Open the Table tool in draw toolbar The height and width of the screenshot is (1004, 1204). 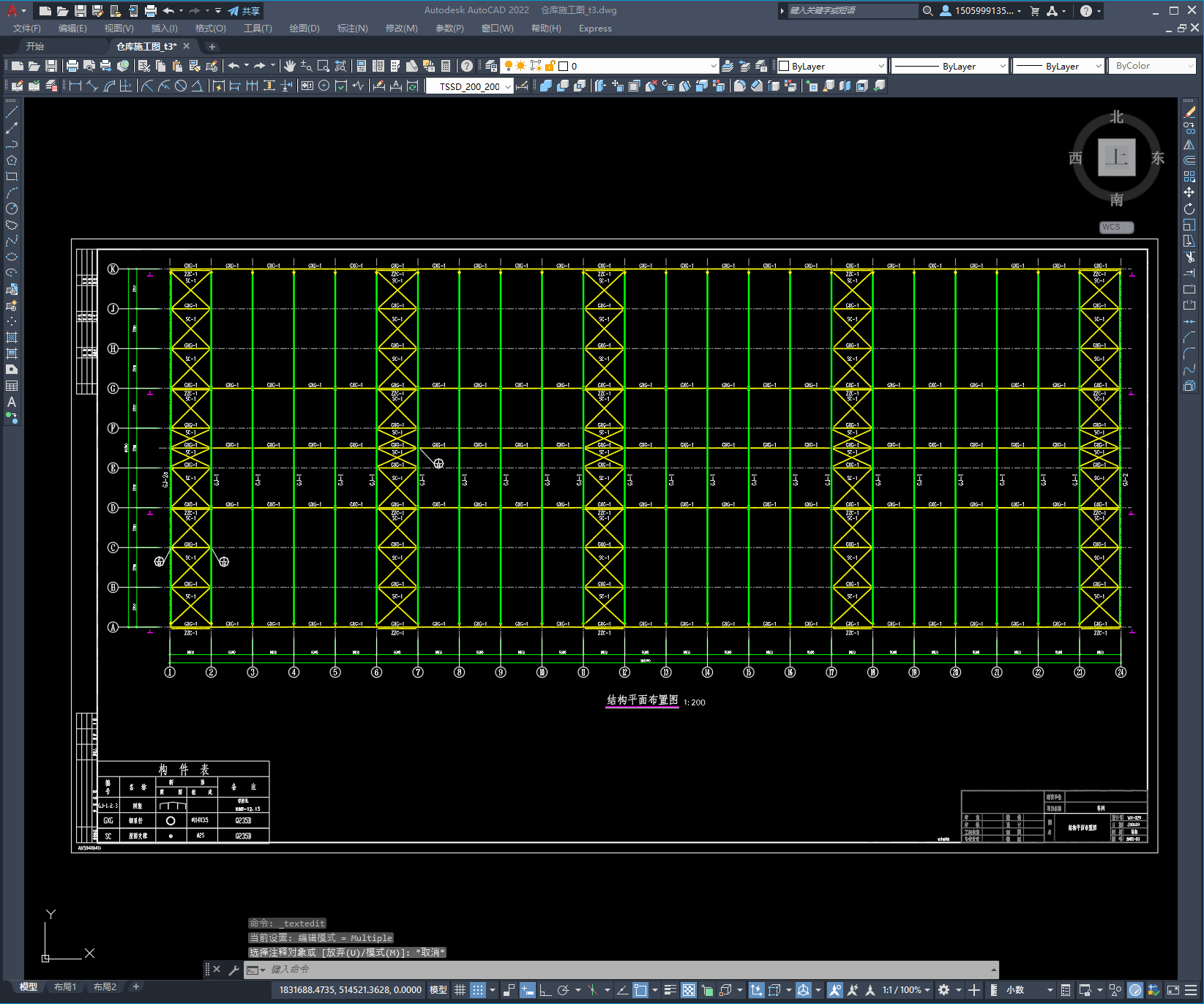click(x=12, y=386)
